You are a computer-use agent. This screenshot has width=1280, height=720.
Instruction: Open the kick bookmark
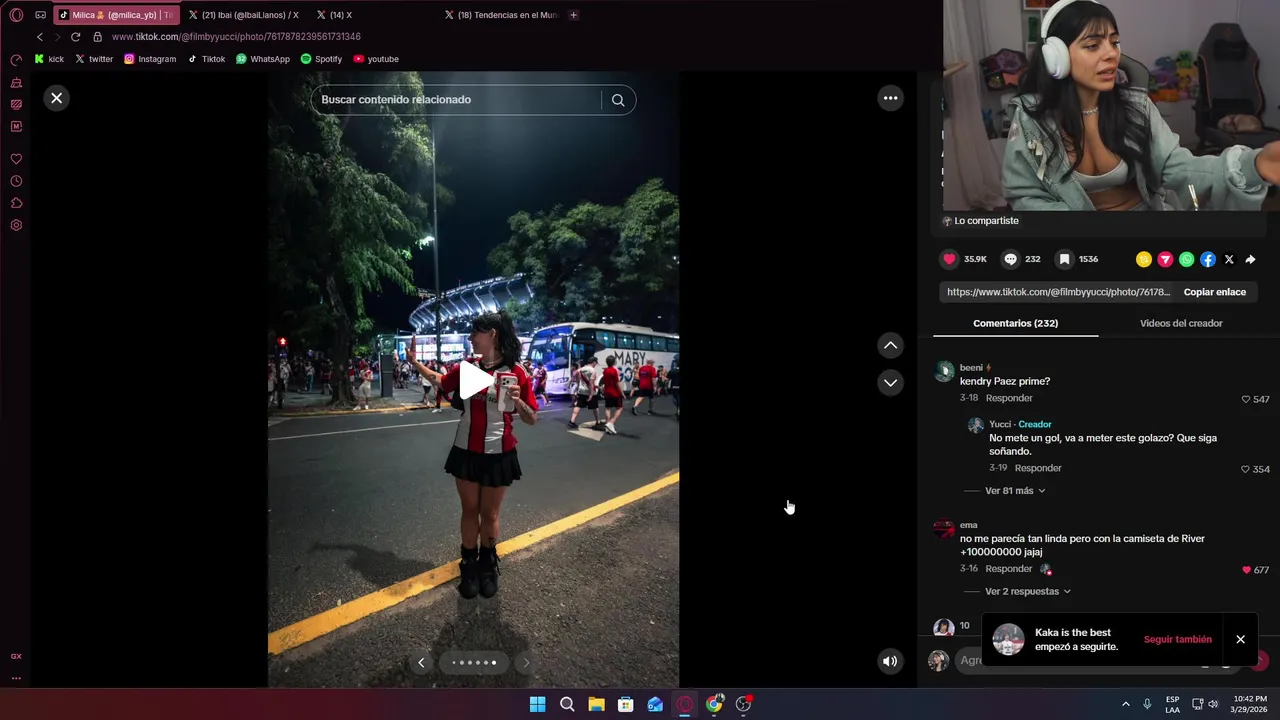48,59
